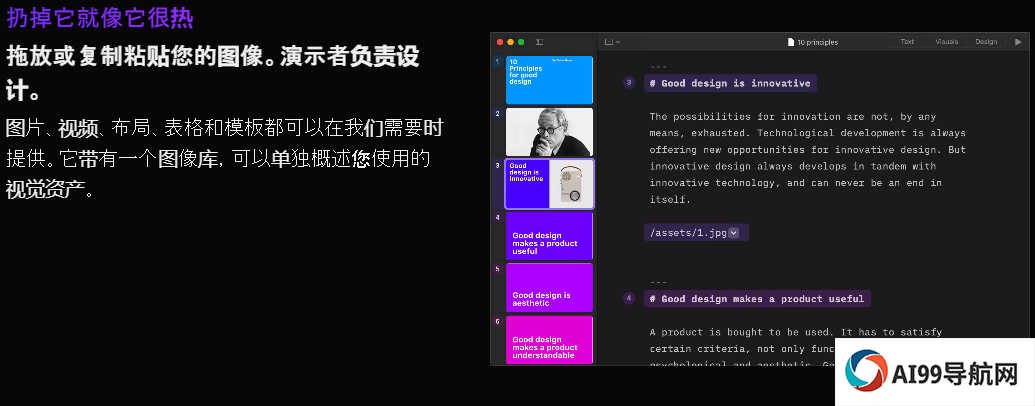Viewport: 1035px width, 406px height.
Task: Click the heading # Good design makes a product useful
Action: 757,298
